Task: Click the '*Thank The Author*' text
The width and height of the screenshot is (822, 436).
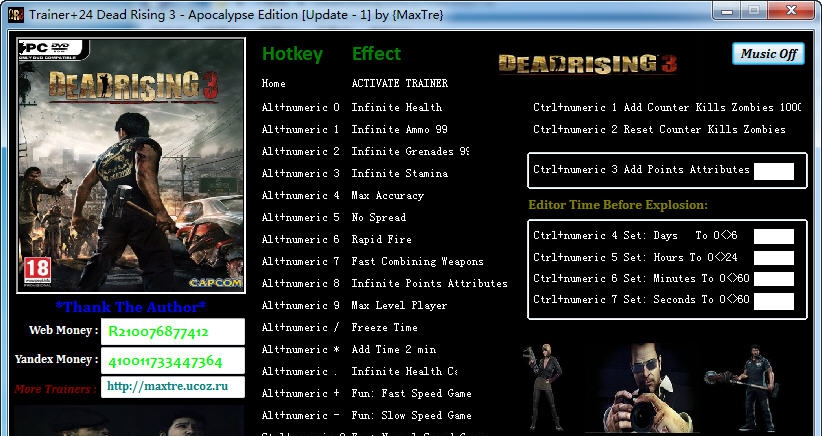Action: (x=131, y=307)
